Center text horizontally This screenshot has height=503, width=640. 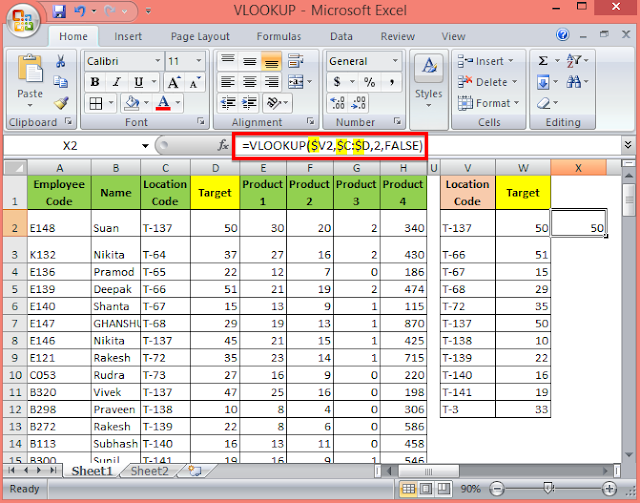coord(249,82)
